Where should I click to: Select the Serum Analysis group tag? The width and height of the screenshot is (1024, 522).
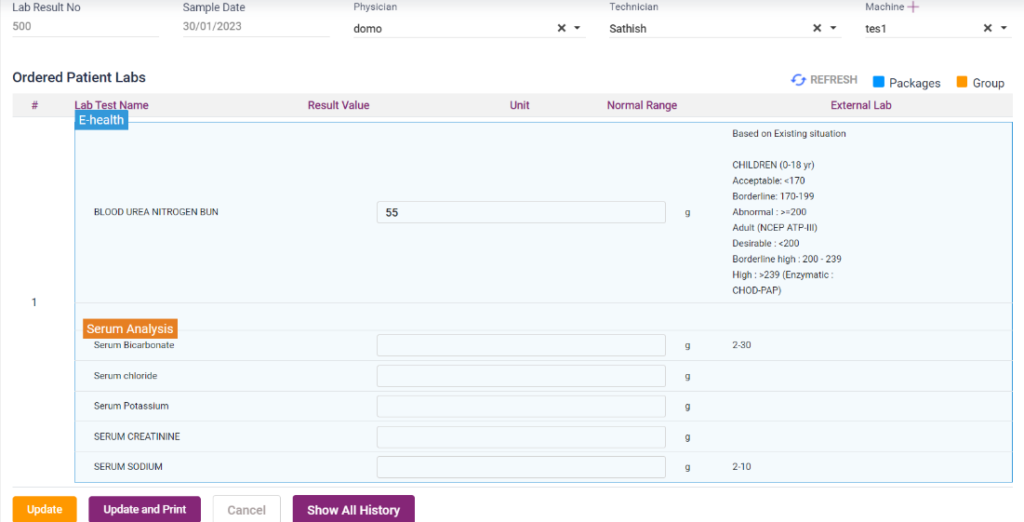tap(130, 329)
